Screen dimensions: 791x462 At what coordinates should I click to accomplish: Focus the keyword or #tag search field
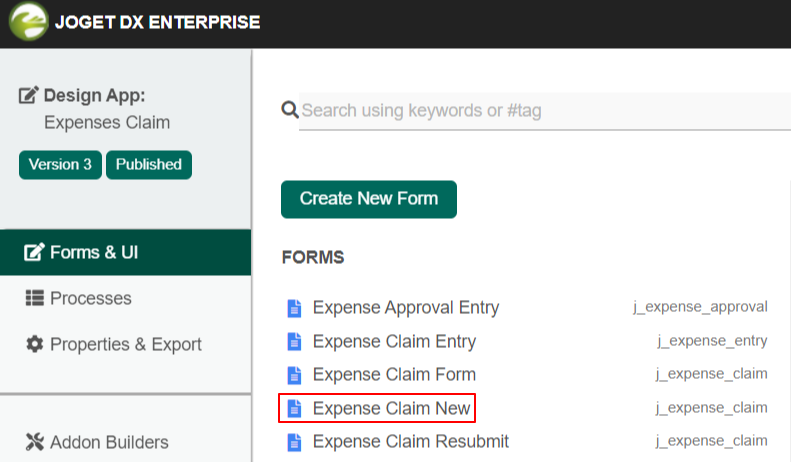(540, 110)
